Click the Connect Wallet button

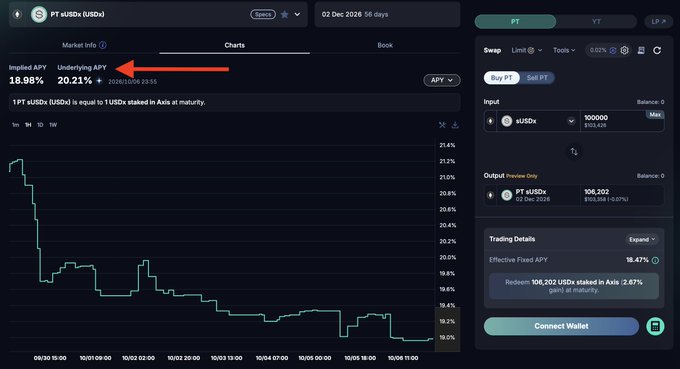click(x=561, y=326)
